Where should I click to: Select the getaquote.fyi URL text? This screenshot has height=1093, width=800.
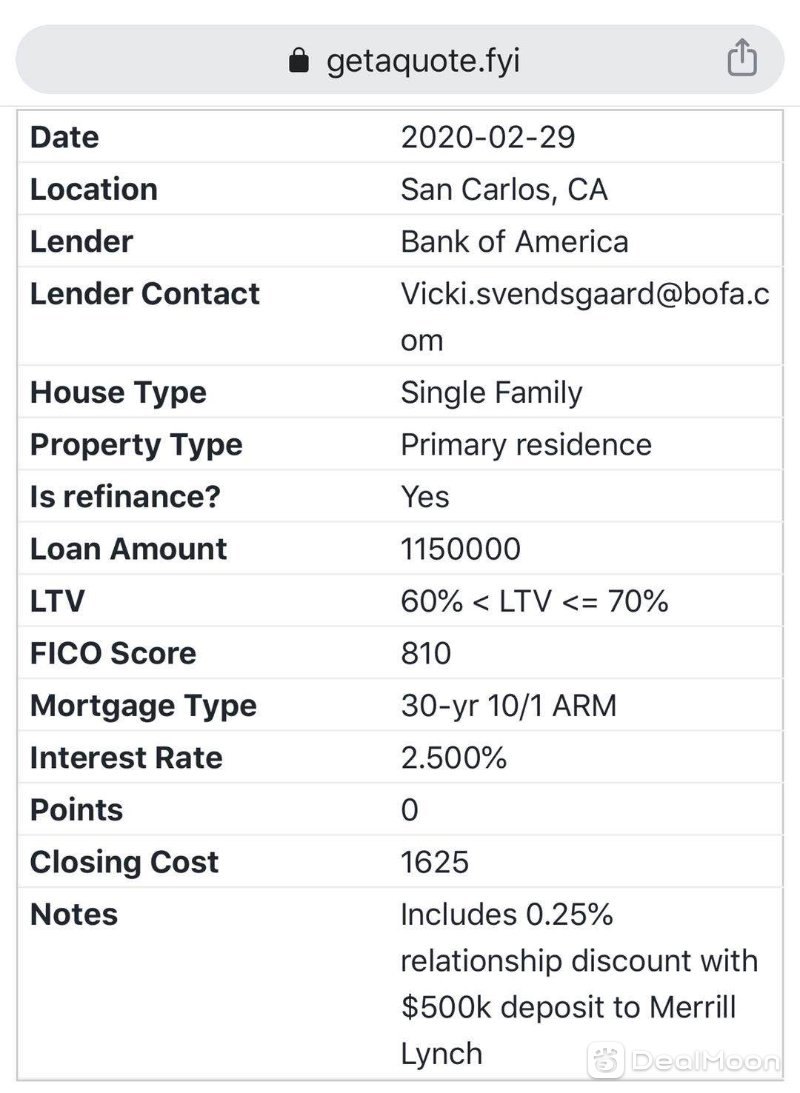pos(423,61)
